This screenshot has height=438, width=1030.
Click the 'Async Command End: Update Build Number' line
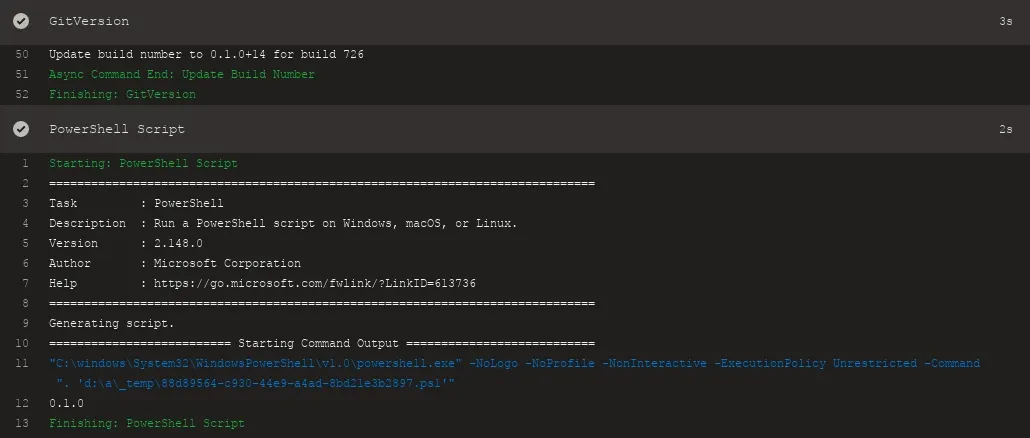click(x=181, y=75)
